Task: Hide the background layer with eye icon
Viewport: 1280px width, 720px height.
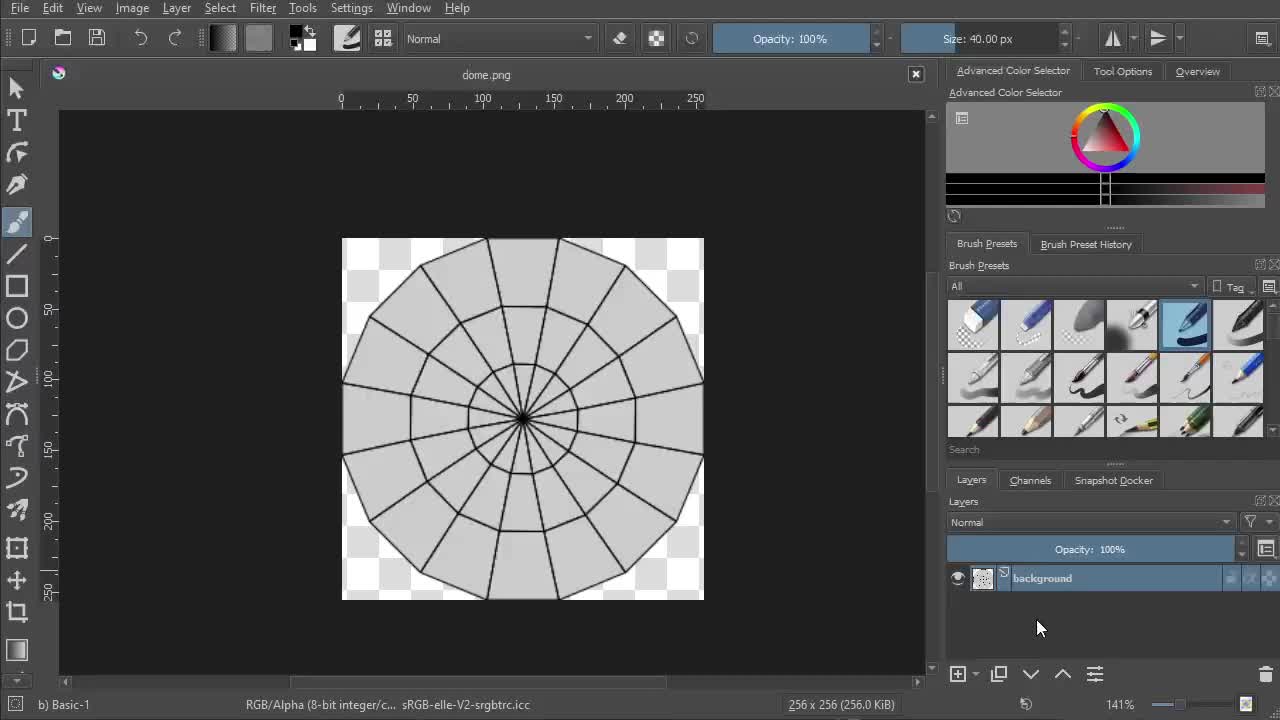Action: [958, 578]
